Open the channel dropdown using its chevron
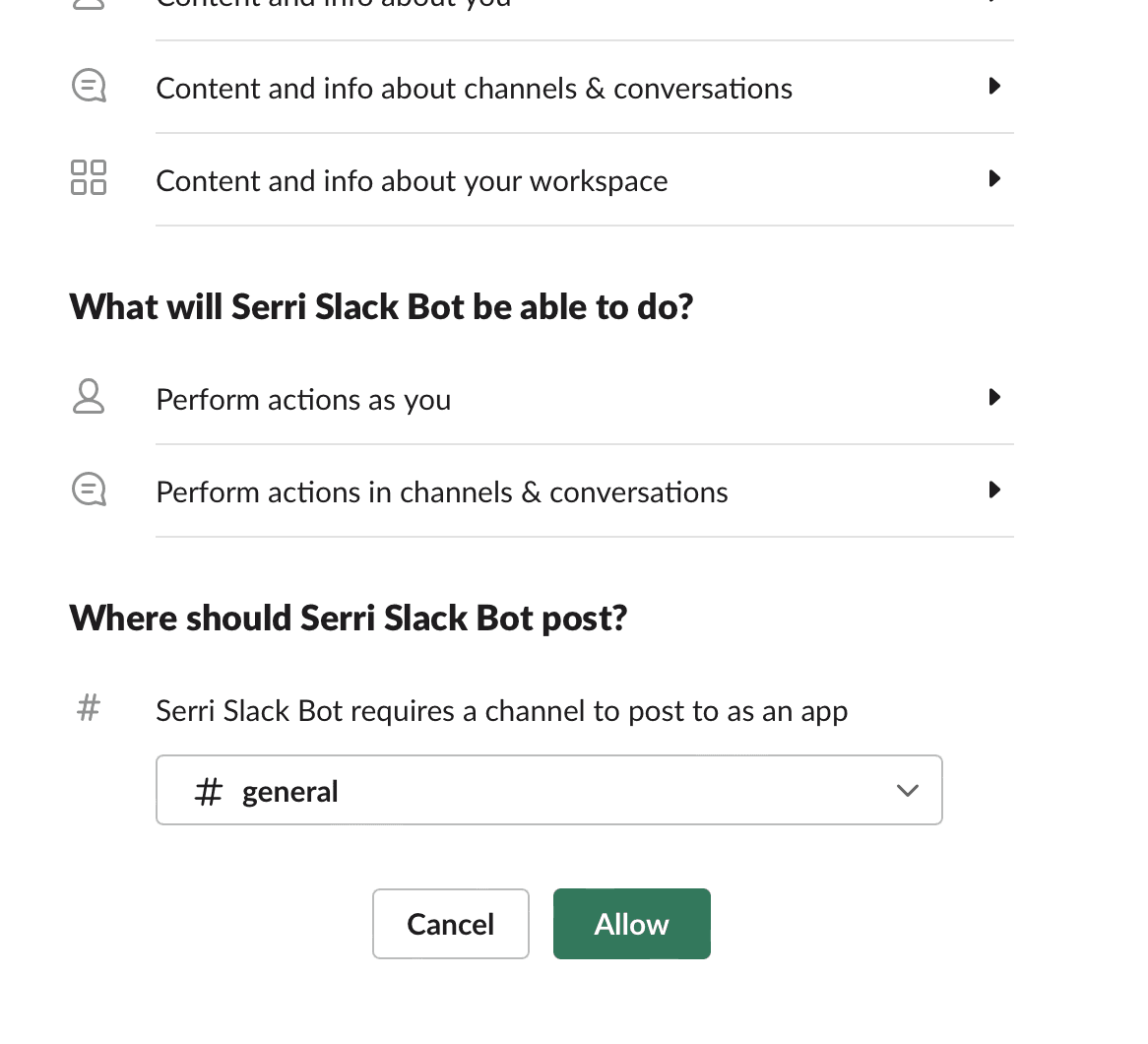Viewport: 1148px width, 1044px height. pos(907,790)
